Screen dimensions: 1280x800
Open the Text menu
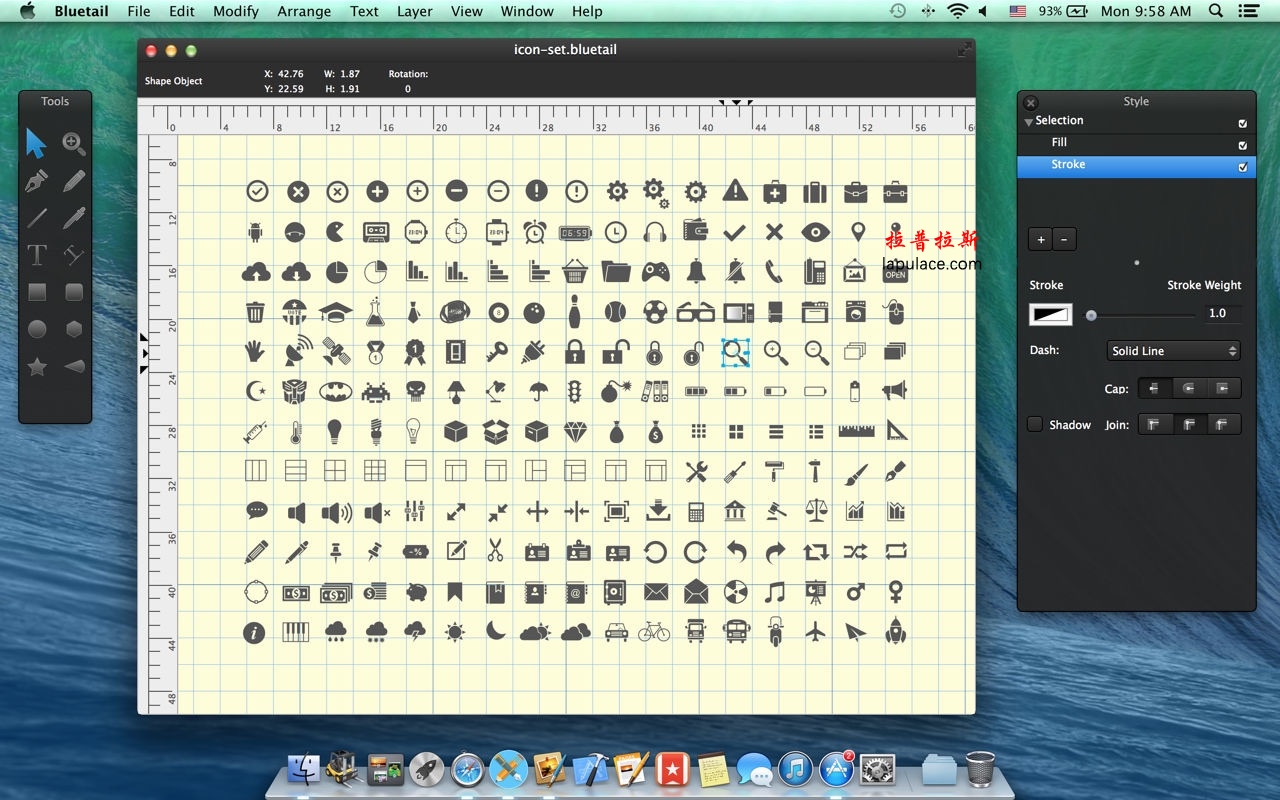tap(364, 11)
